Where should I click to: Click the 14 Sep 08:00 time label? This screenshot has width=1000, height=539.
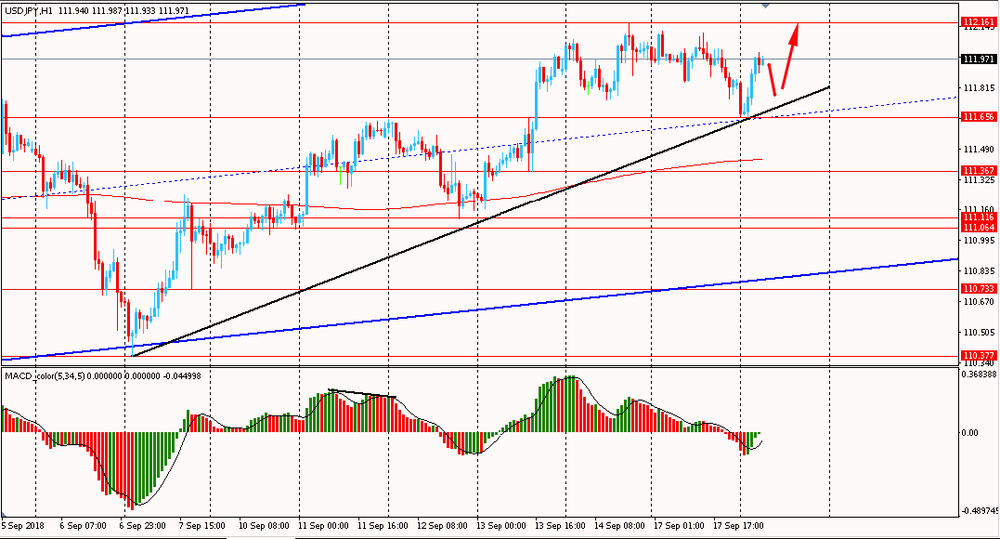620,526
